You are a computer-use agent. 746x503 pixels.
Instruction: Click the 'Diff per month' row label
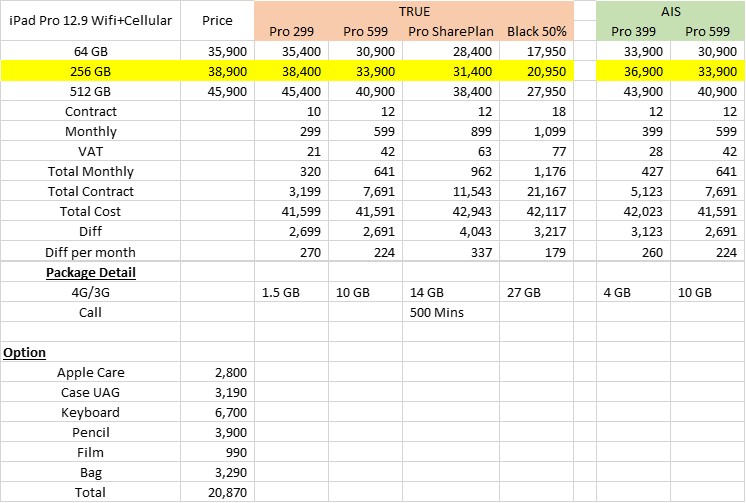(x=90, y=252)
